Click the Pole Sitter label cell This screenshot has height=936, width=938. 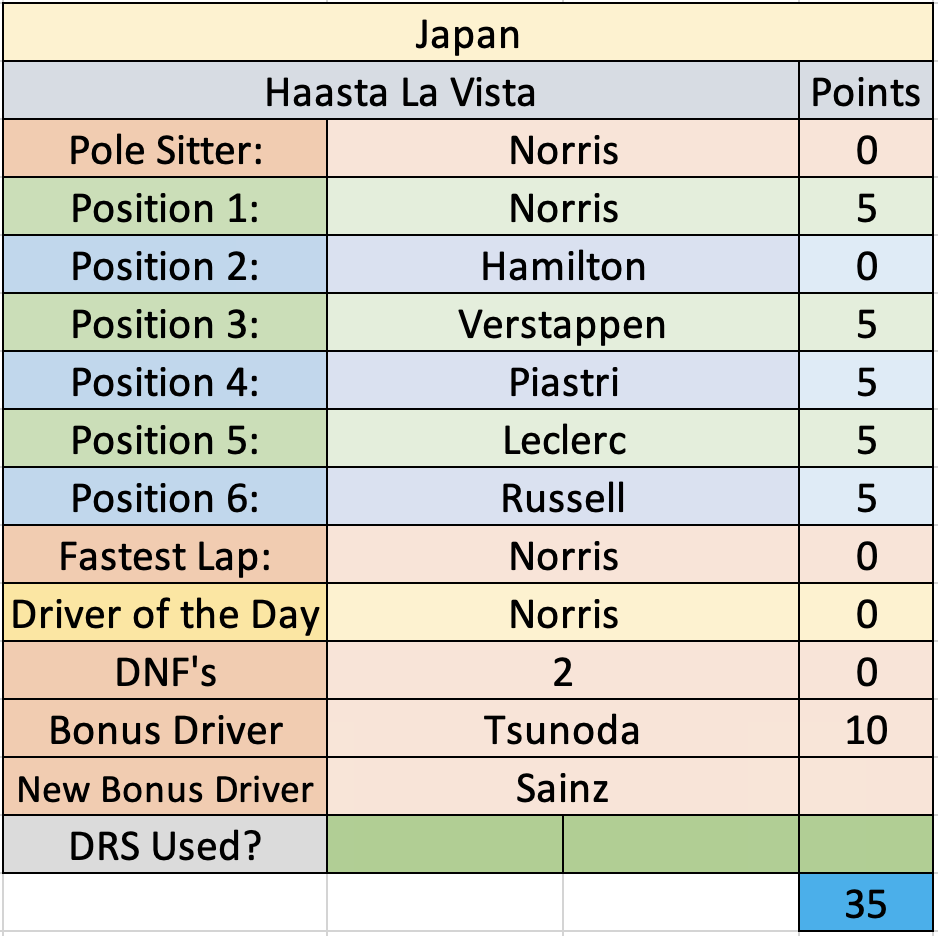pos(165,148)
